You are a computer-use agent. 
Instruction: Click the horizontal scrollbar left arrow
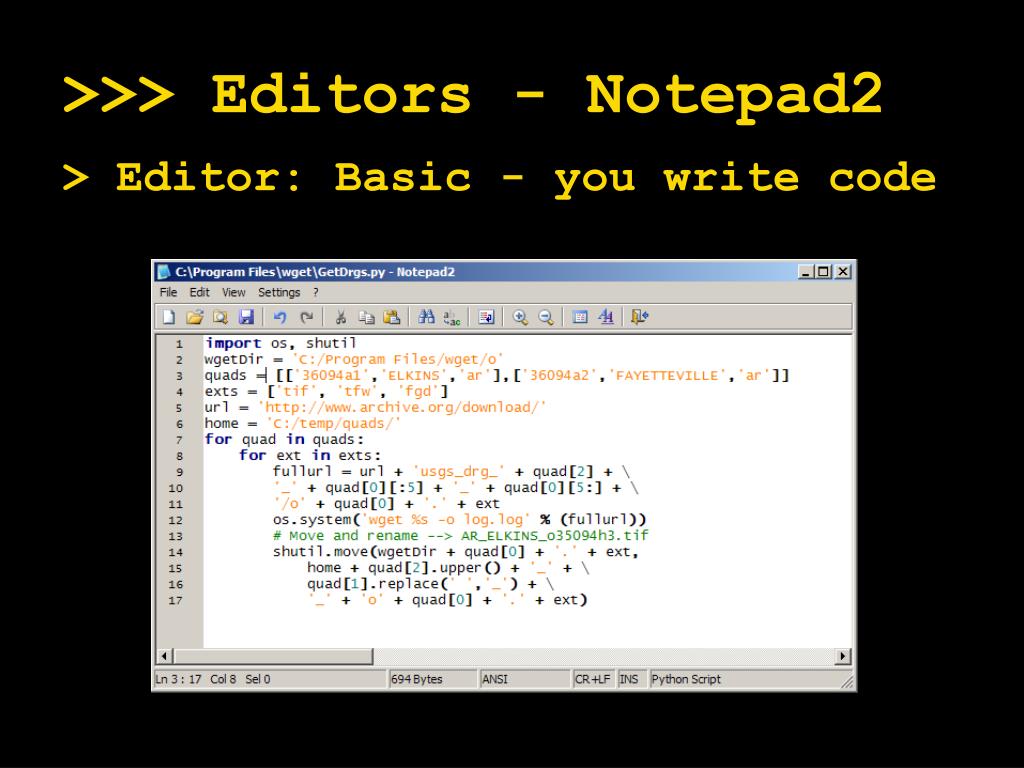[165, 656]
